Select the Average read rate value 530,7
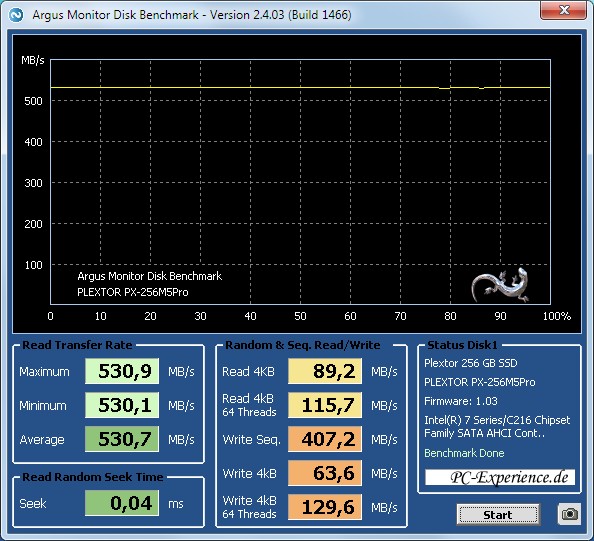The width and height of the screenshot is (594, 541). pyautogui.click(x=122, y=439)
